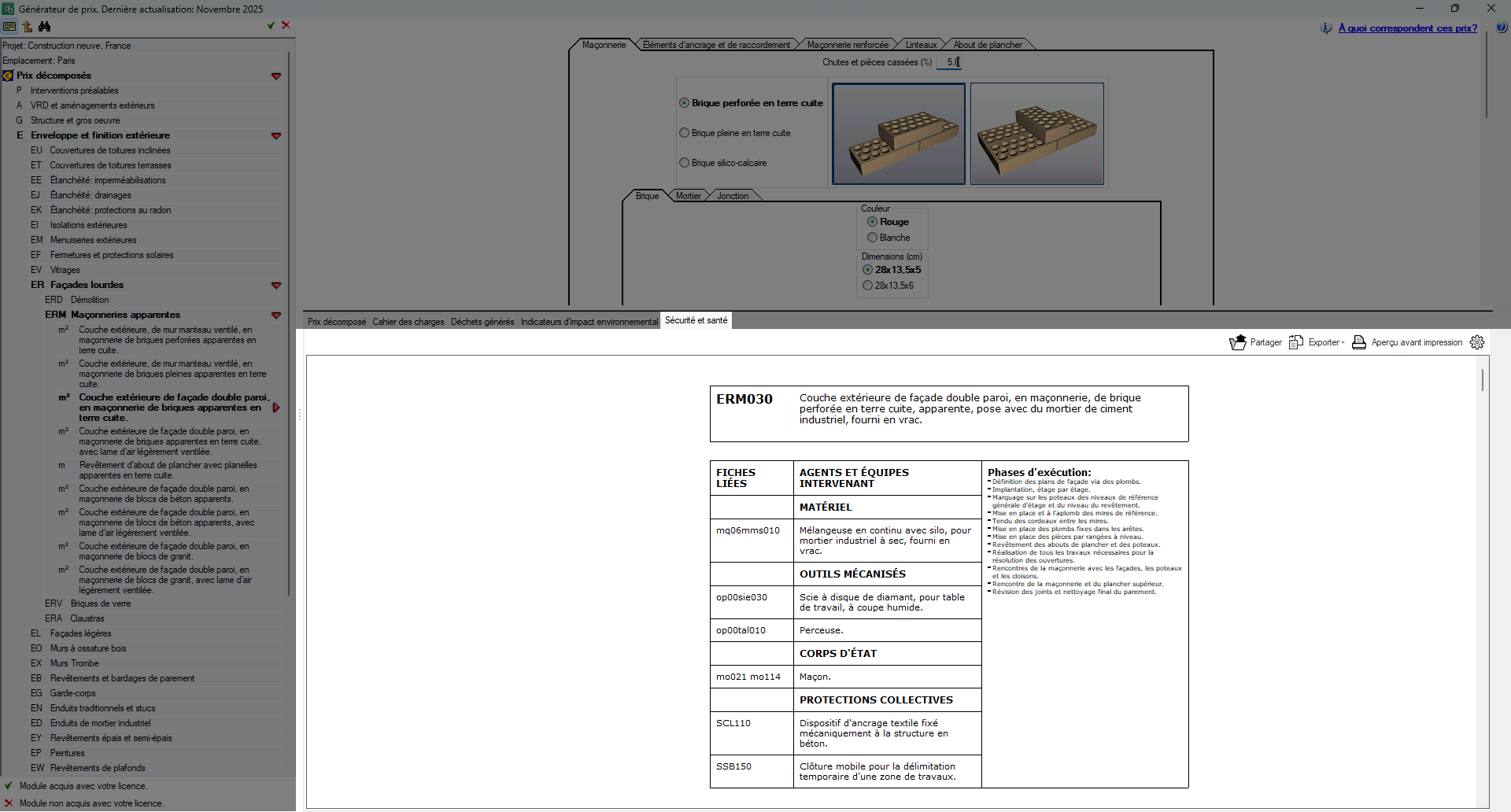Click the brick wall icon in the left toolbar
Viewport: 1511px width, 812px height.
(x=9, y=26)
